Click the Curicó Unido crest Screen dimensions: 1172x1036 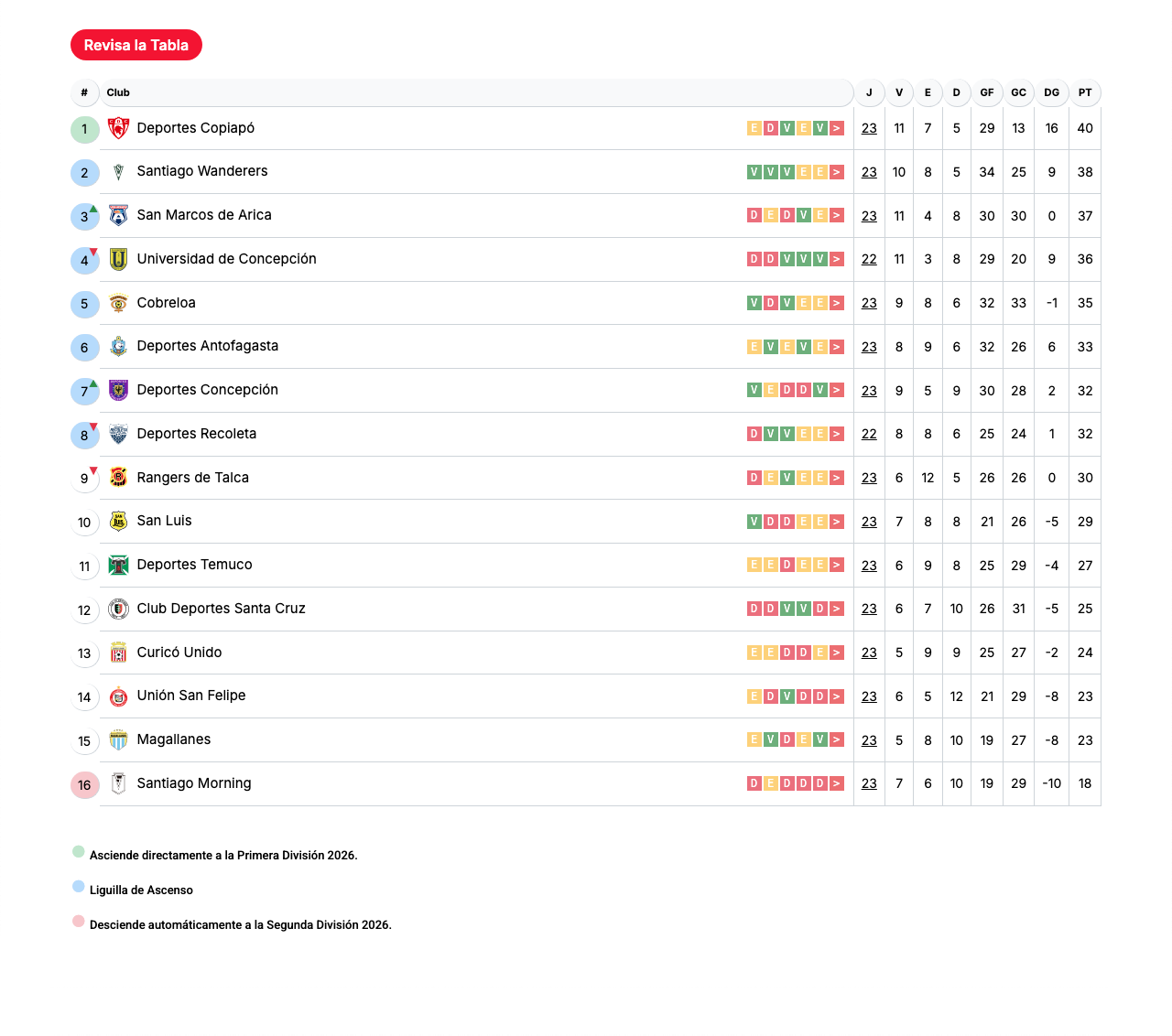(x=118, y=653)
